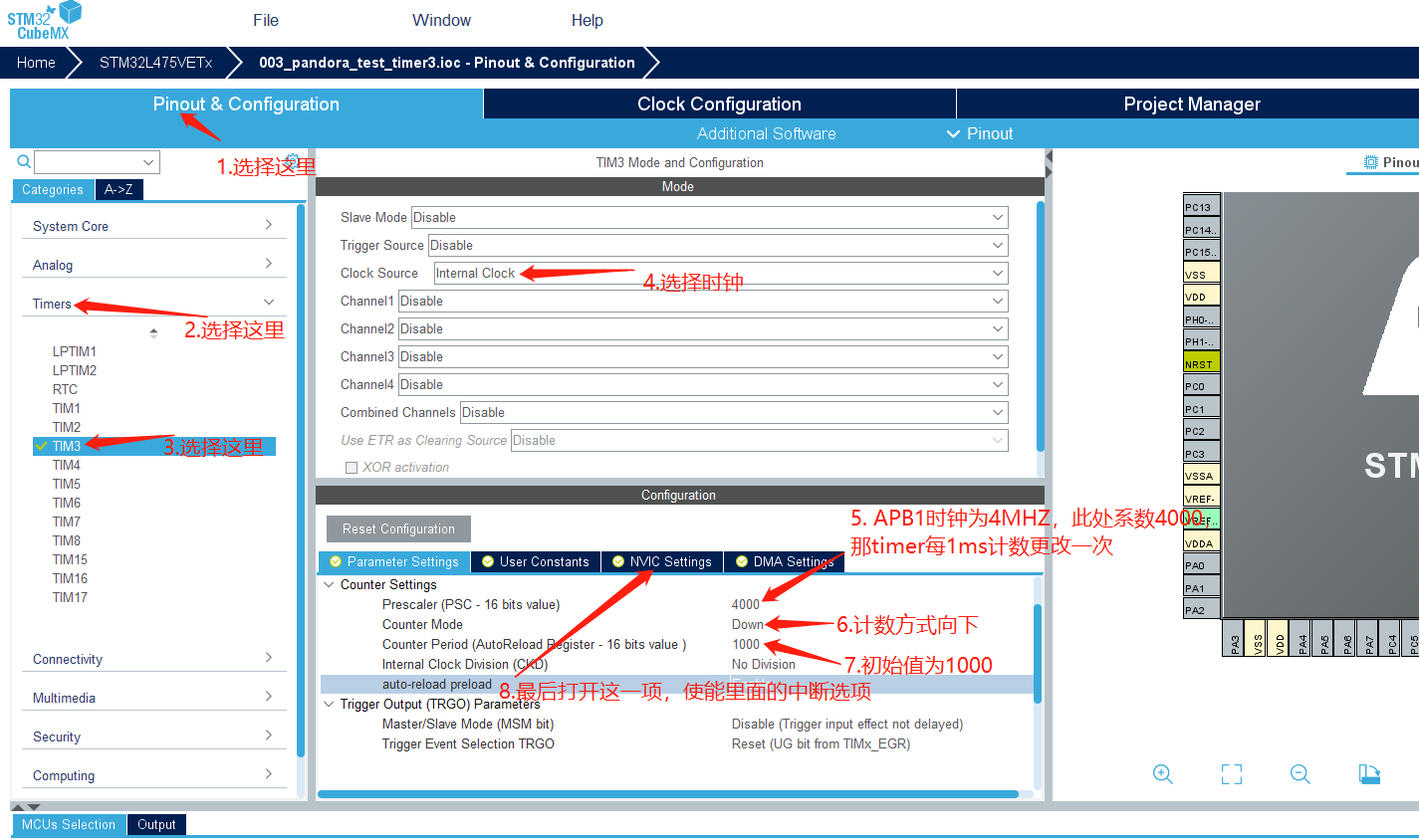Open the Channel3 dropdown
The width and height of the screenshot is (1419, 840).
click(703, 357)
